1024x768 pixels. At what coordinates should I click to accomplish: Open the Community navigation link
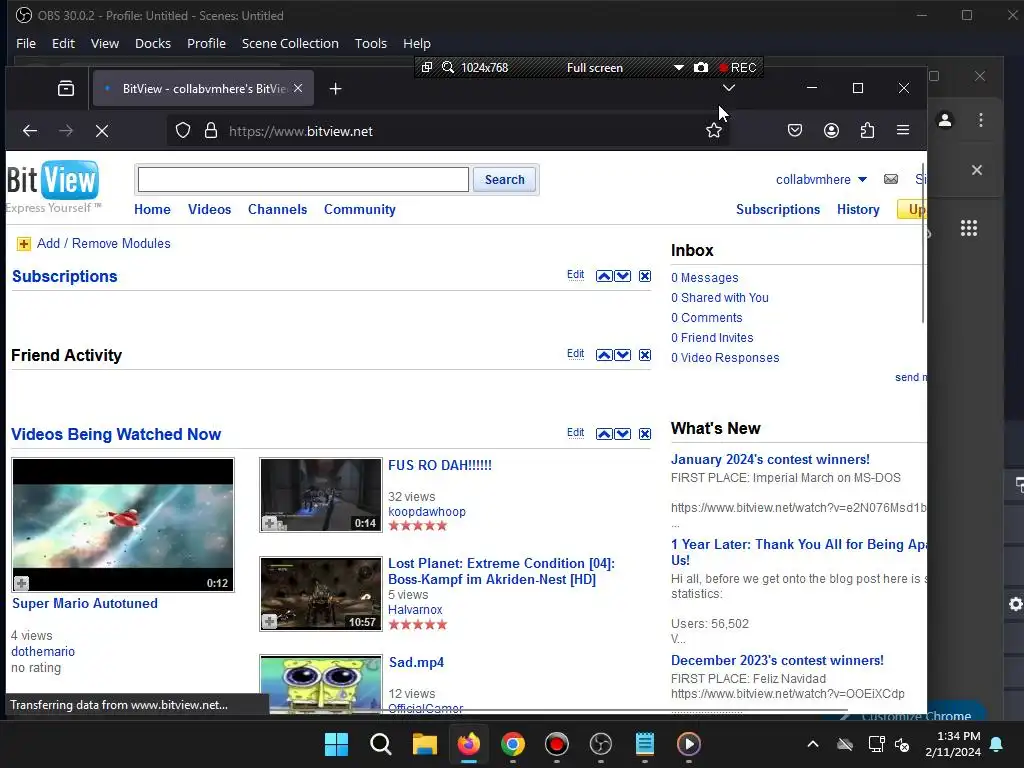pos(360,210)
